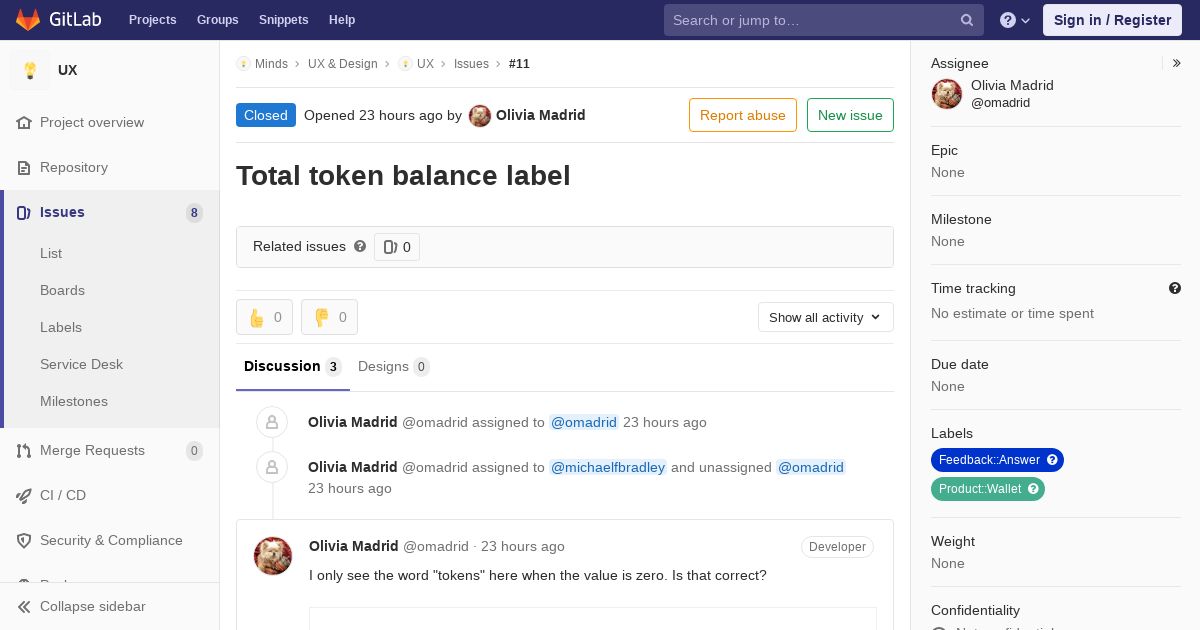
Task: Click the Developer role badge
Action: pyautogui.click(x=837, y=547)
